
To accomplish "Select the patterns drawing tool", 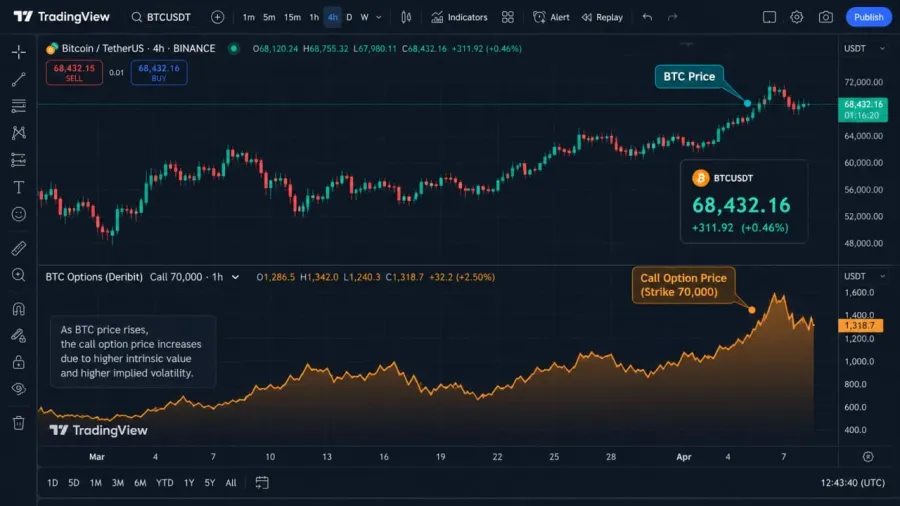I will (x=18, y=133).
